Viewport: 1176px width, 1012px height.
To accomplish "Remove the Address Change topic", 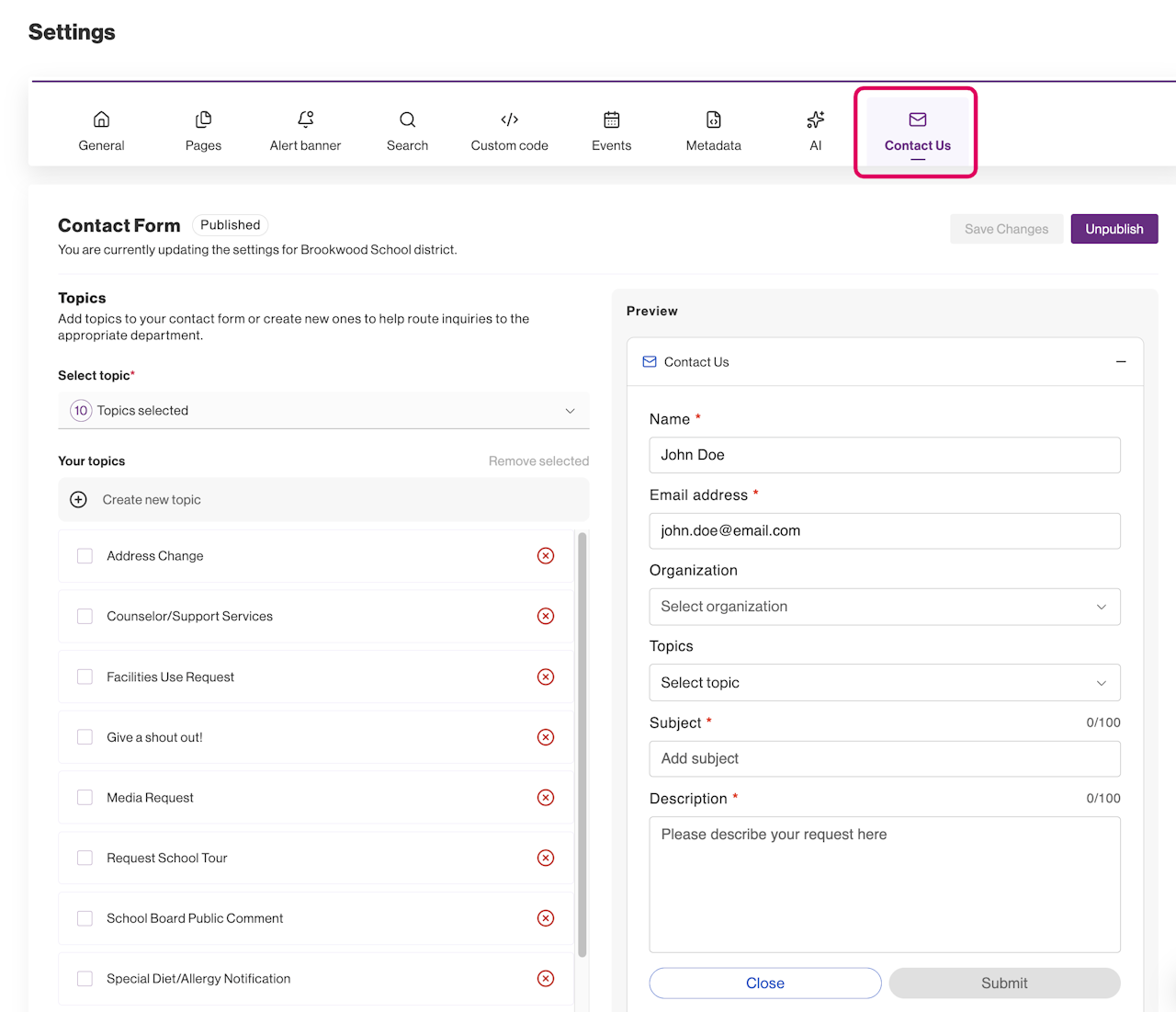I will tap(546, 556).
